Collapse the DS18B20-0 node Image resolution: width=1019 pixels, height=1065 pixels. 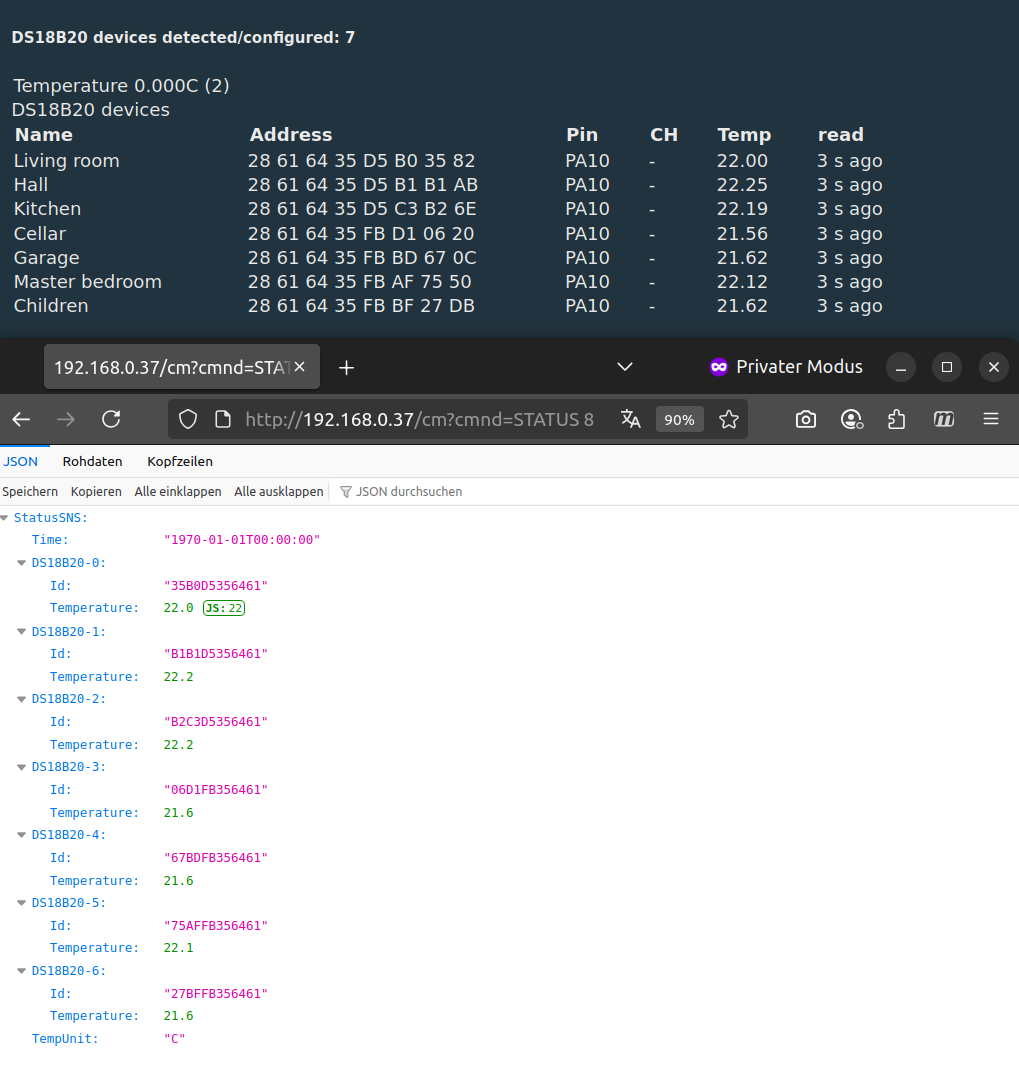pos(22,562)
